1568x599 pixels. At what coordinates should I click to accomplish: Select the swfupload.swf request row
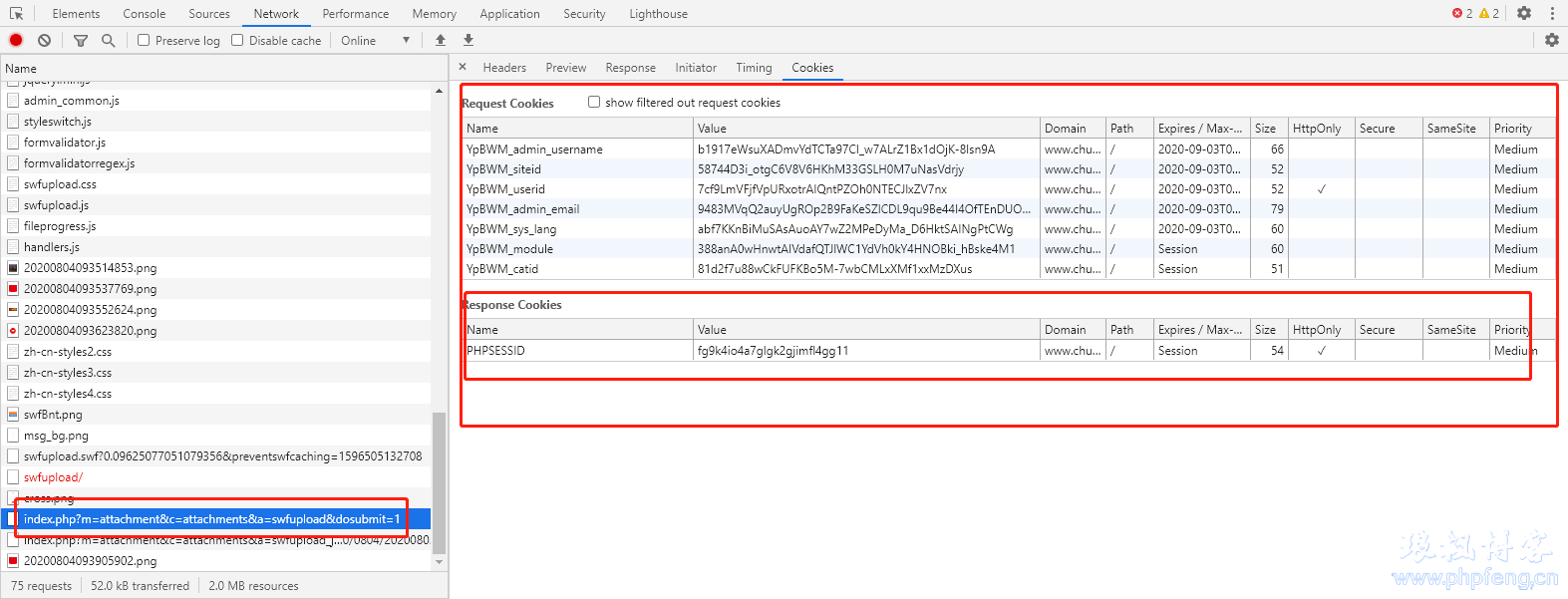215,456
